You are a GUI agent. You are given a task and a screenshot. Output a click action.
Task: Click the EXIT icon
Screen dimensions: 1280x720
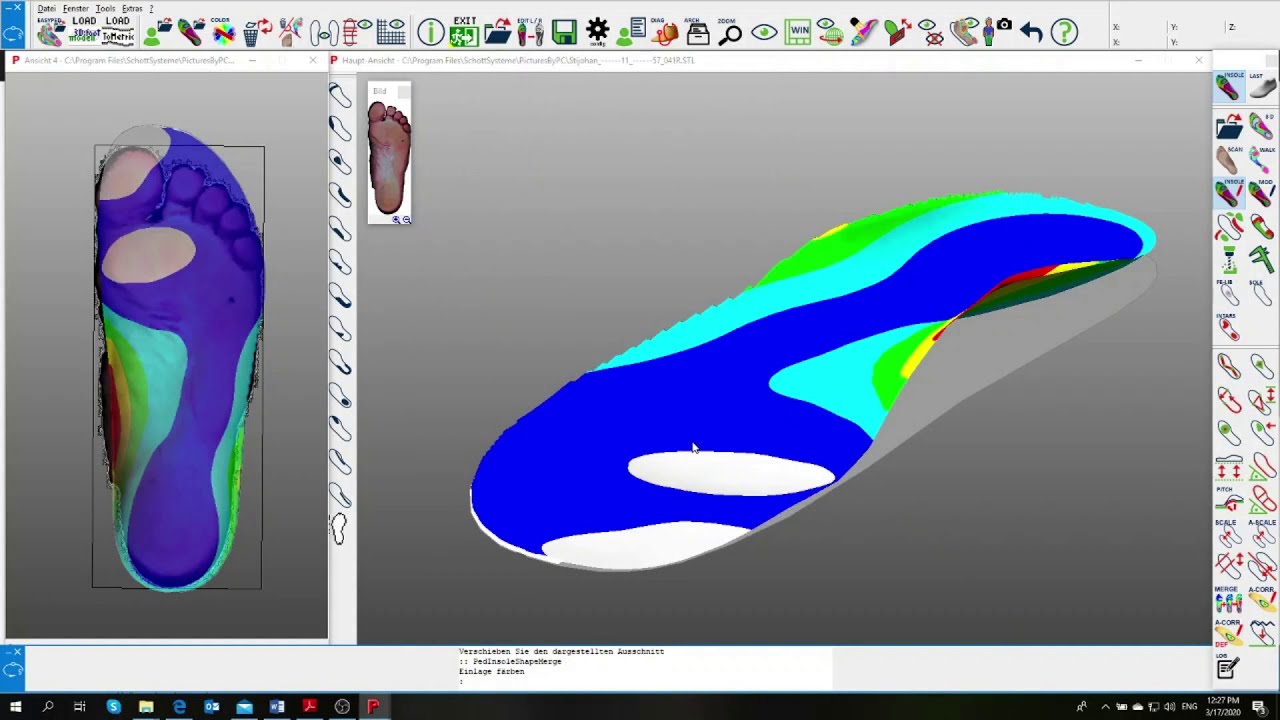(x=464, y=31)
